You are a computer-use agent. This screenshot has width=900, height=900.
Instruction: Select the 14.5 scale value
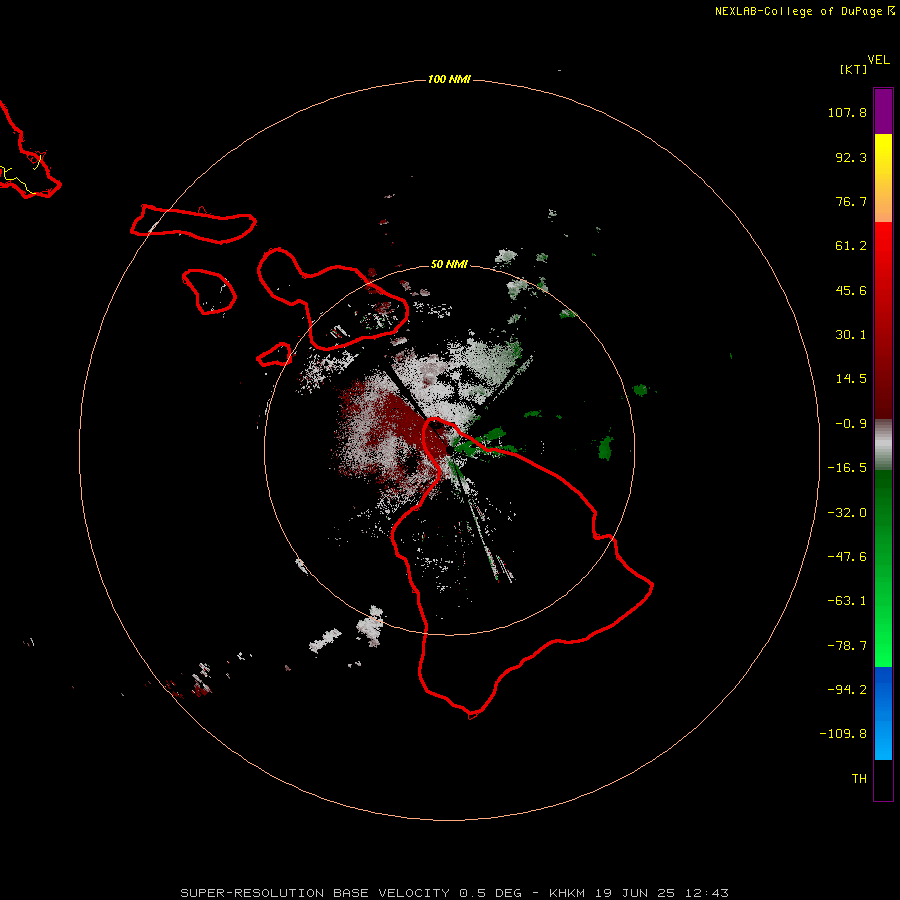pos(851,379)
